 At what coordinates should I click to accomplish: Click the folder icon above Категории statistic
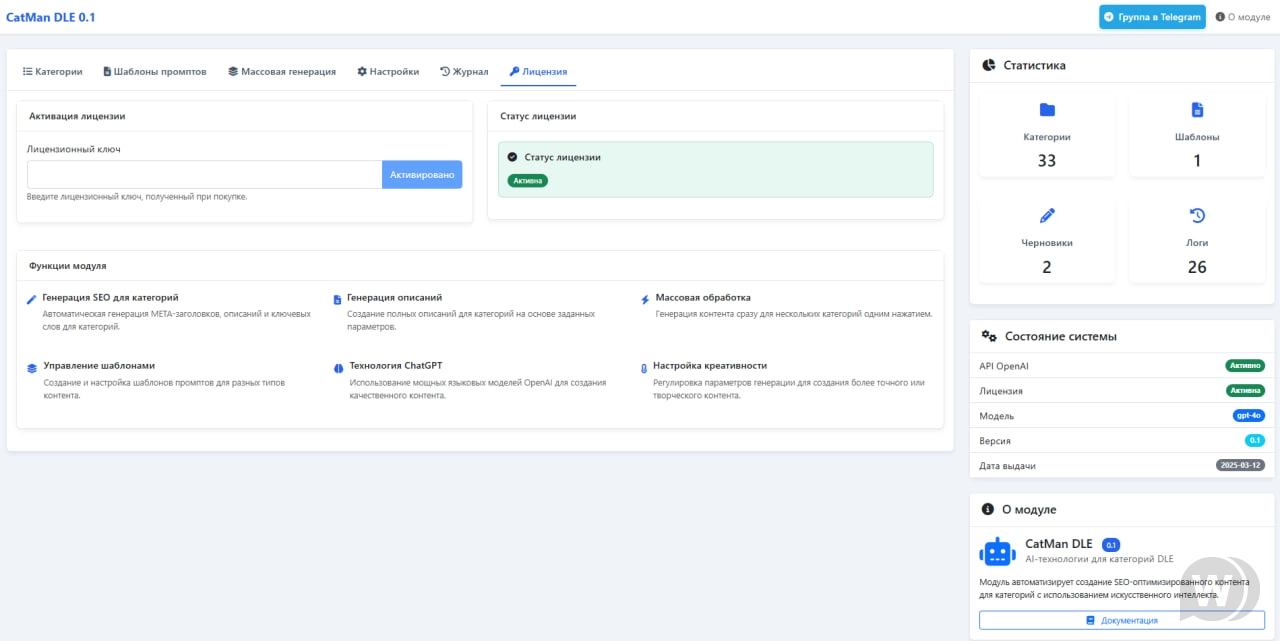coord(1047,110)
